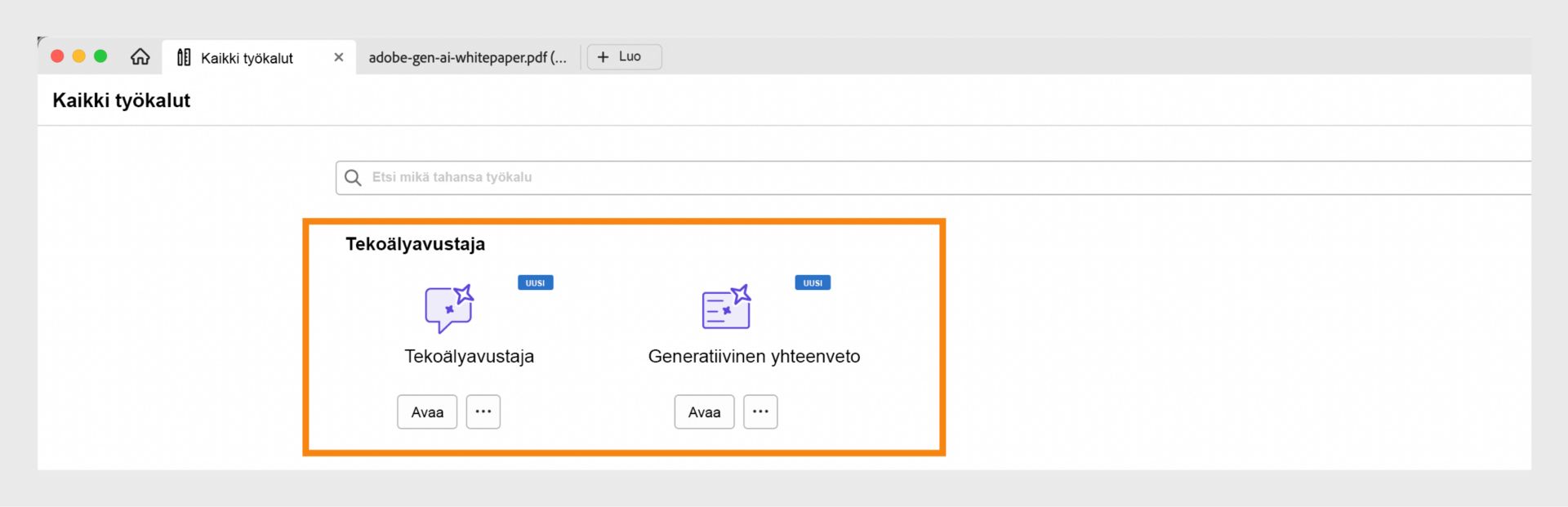Viewport: 1568px width, 507px height.
Task: Click the Generatiivinen yhteenveto tool label
Action: click(x=754, y=356)
